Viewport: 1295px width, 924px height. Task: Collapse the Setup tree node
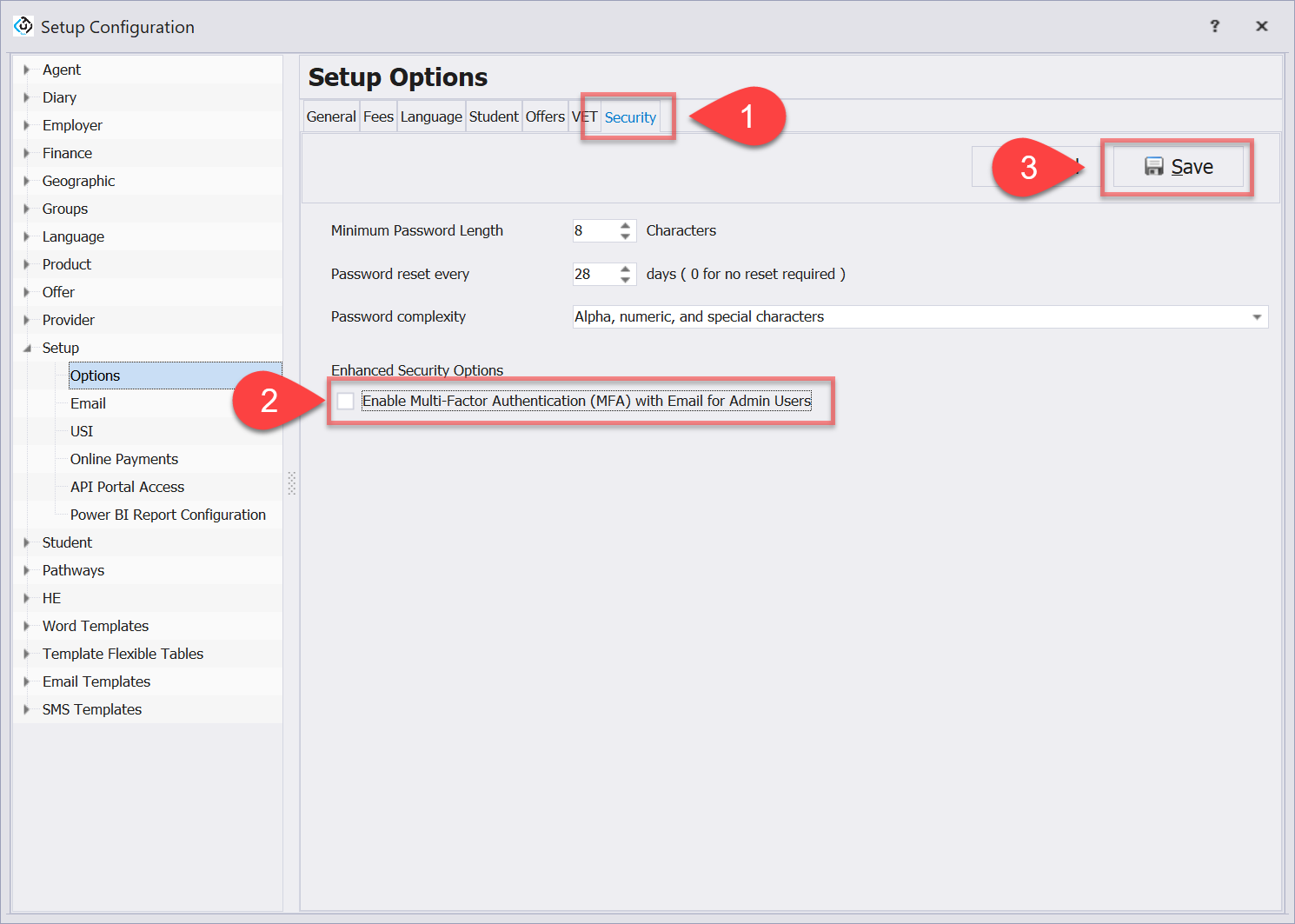[27, 348]
